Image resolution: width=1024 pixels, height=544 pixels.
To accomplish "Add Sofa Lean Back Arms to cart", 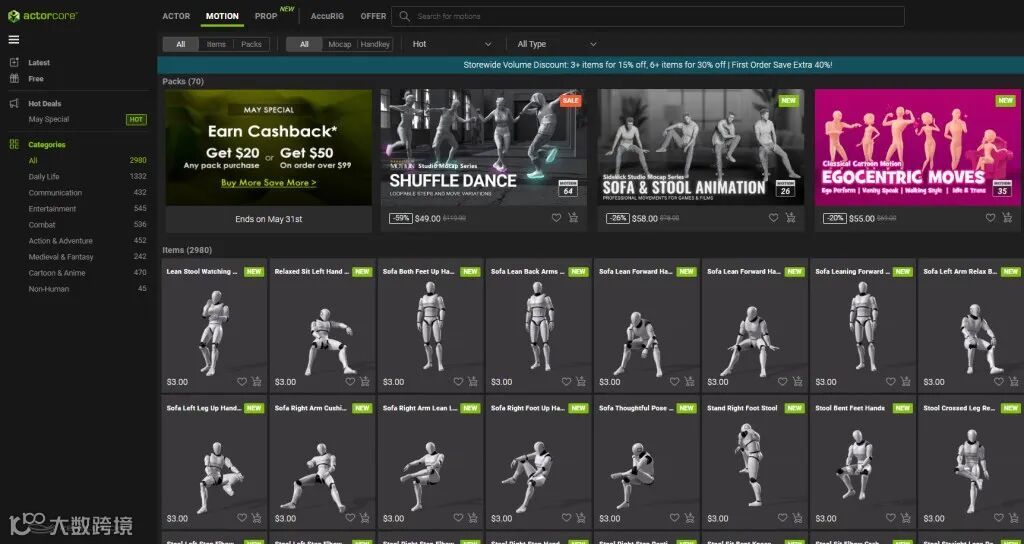I will pos(581,381).
